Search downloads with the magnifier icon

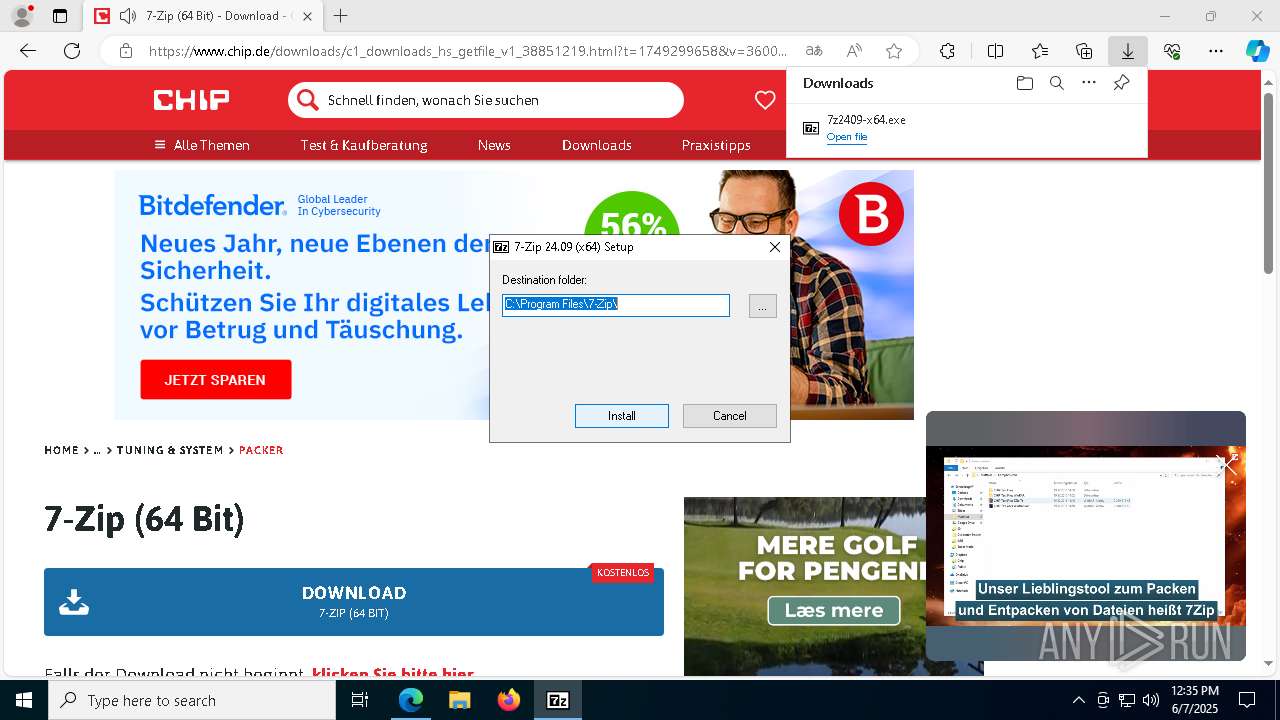point(1056,83)
